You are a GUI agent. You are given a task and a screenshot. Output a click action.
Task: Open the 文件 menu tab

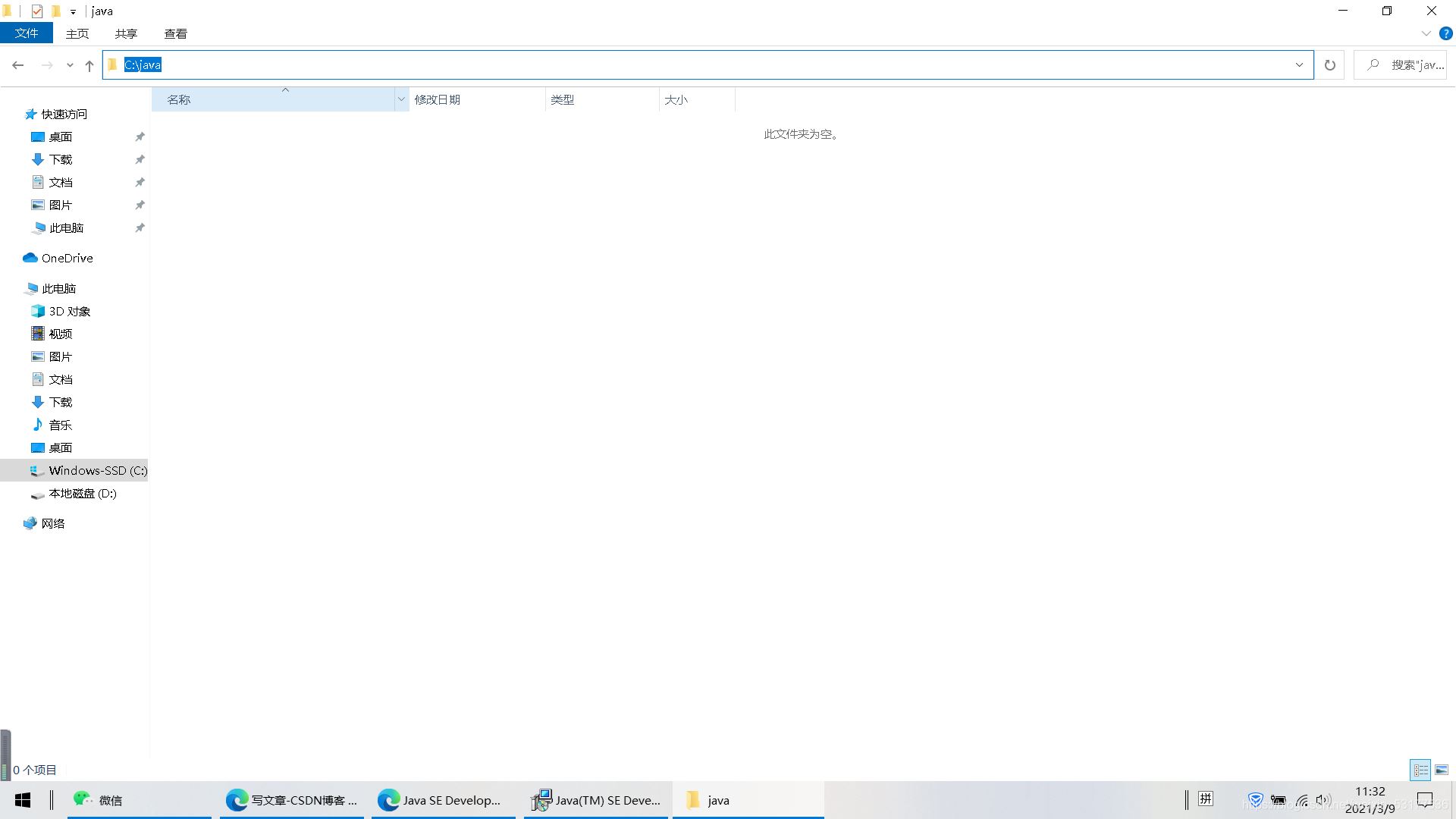[x=27, y=33]
